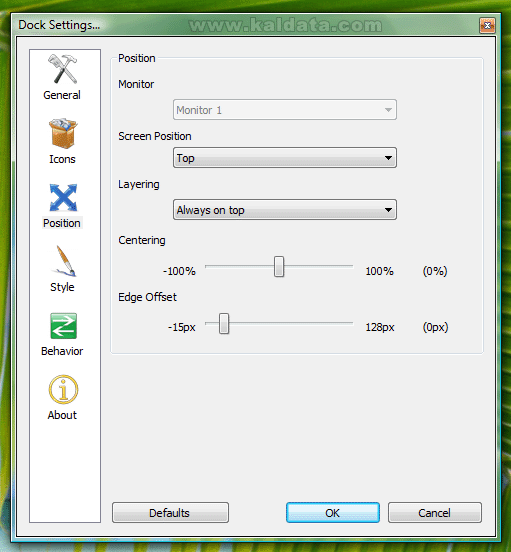This screenshot has width=511, height=552.
Task: Switch to the General tab label
Action: point(62,95)
